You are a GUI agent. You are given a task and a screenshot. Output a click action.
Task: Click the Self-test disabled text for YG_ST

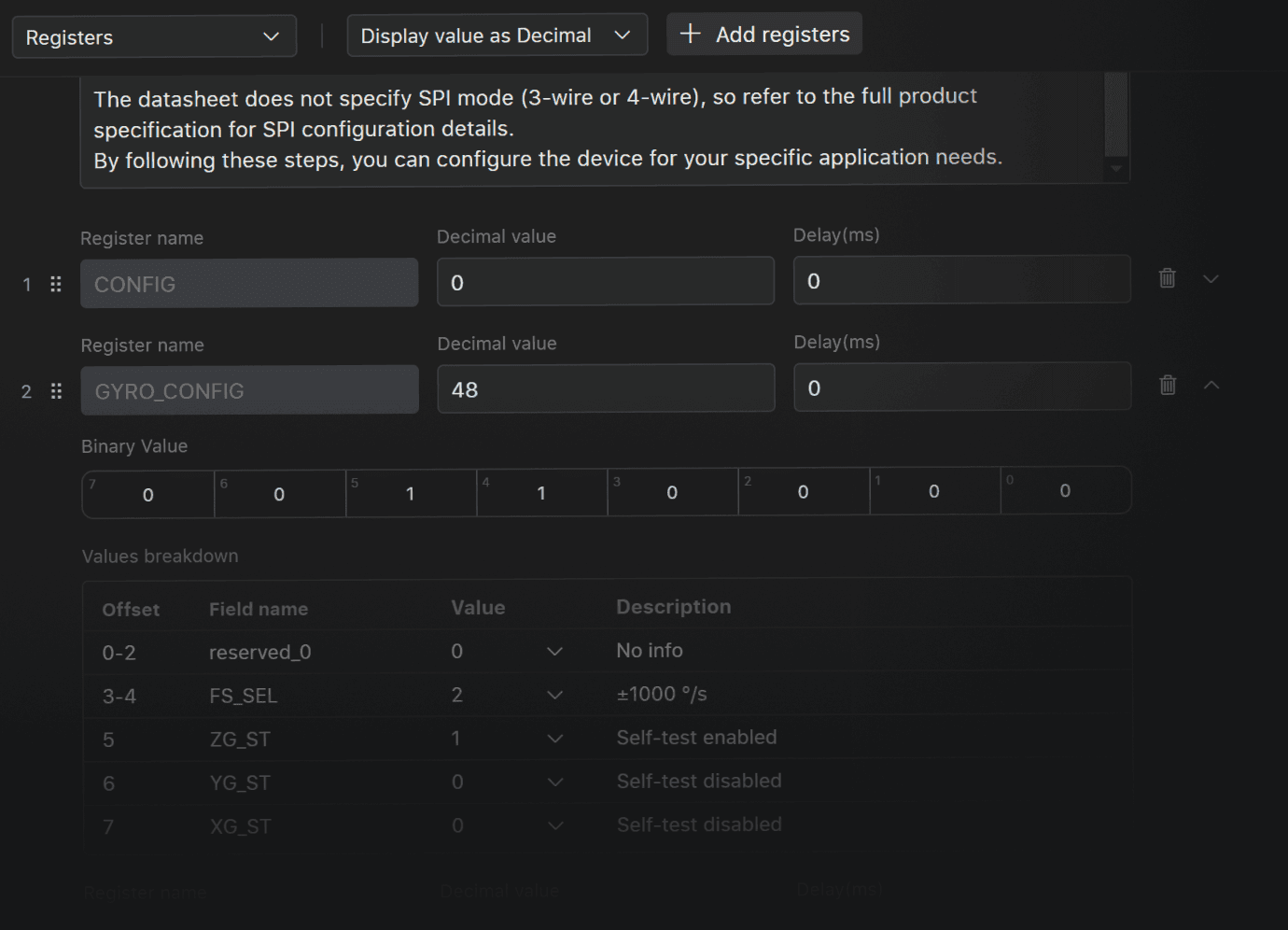pos(699,781)
